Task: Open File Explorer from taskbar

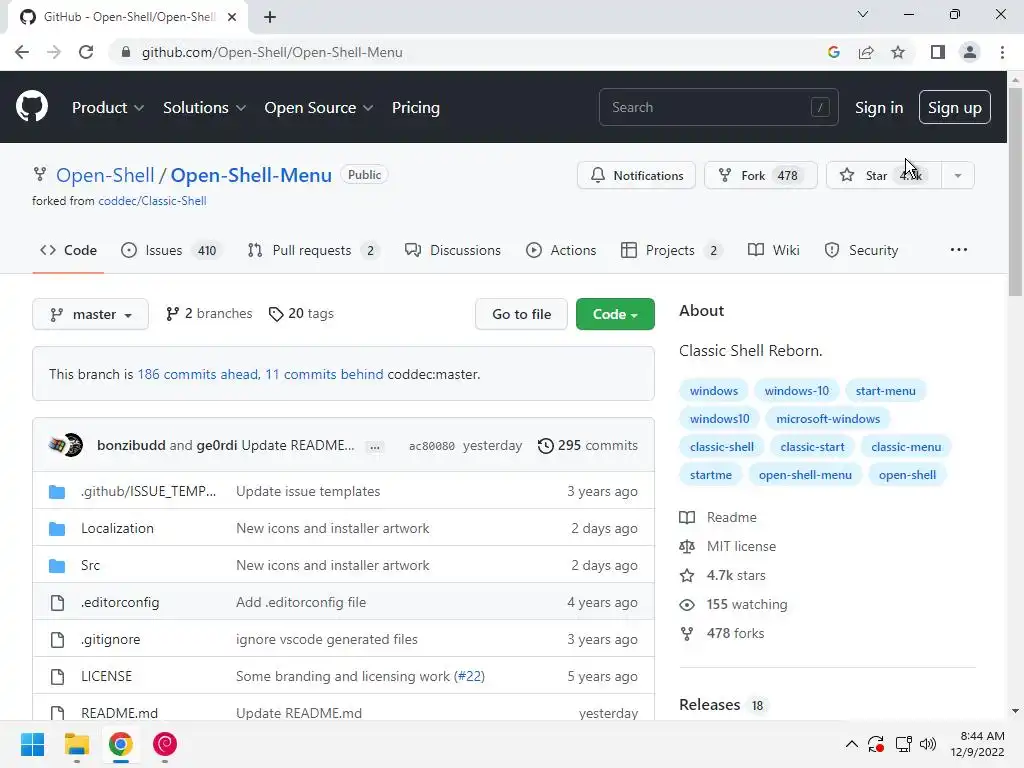Action: coord(76,744)
